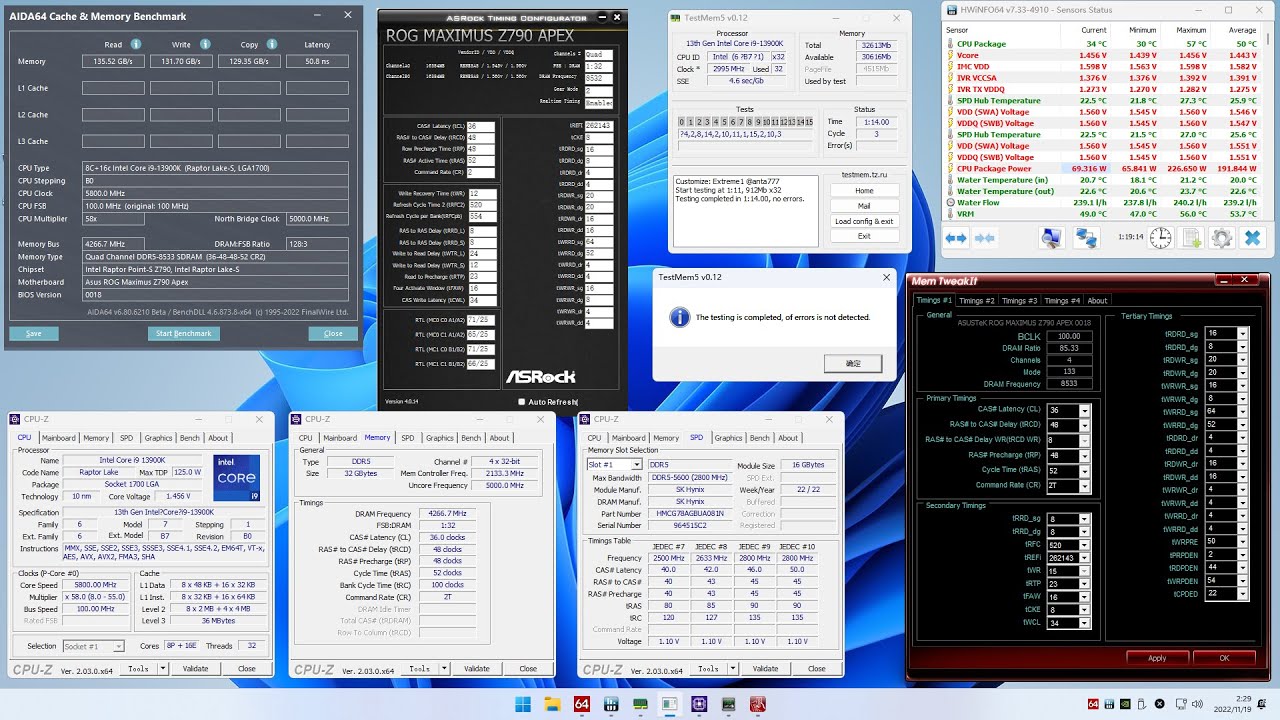Click Load config & exit in TestMem5
1280x720 pixels.
click(x=864, y=221)
